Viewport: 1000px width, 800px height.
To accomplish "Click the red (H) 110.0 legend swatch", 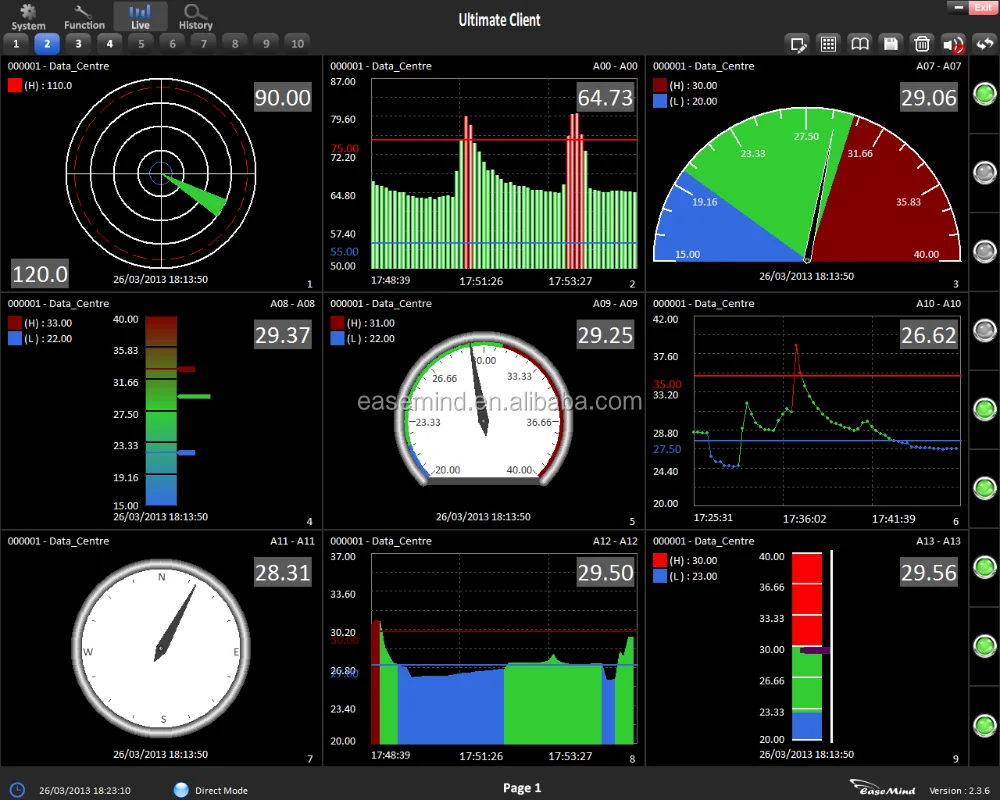I will (x=15, y=86).
